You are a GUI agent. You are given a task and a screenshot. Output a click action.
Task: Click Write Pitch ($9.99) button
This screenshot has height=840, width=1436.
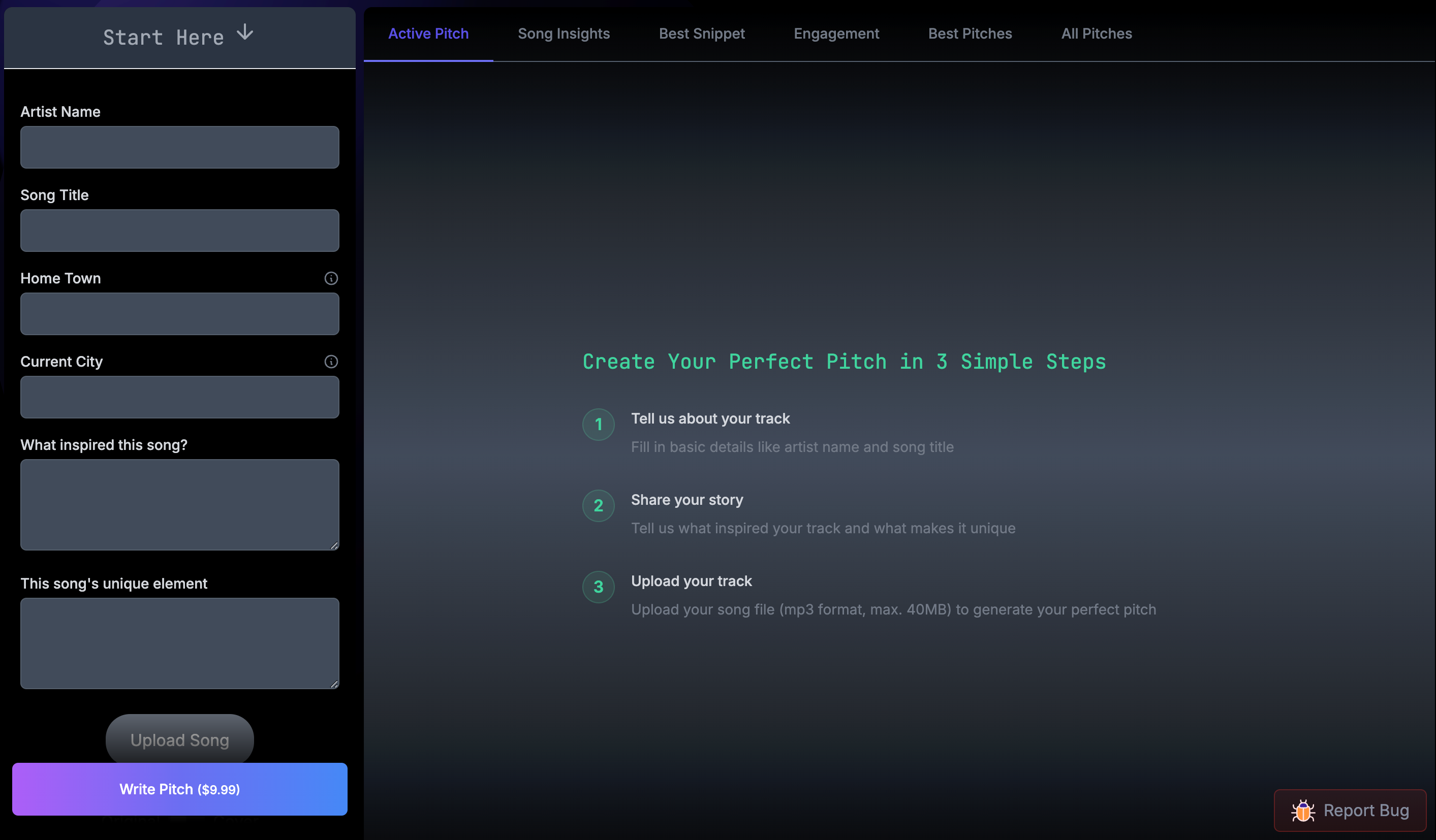click(x=179, y=789)
